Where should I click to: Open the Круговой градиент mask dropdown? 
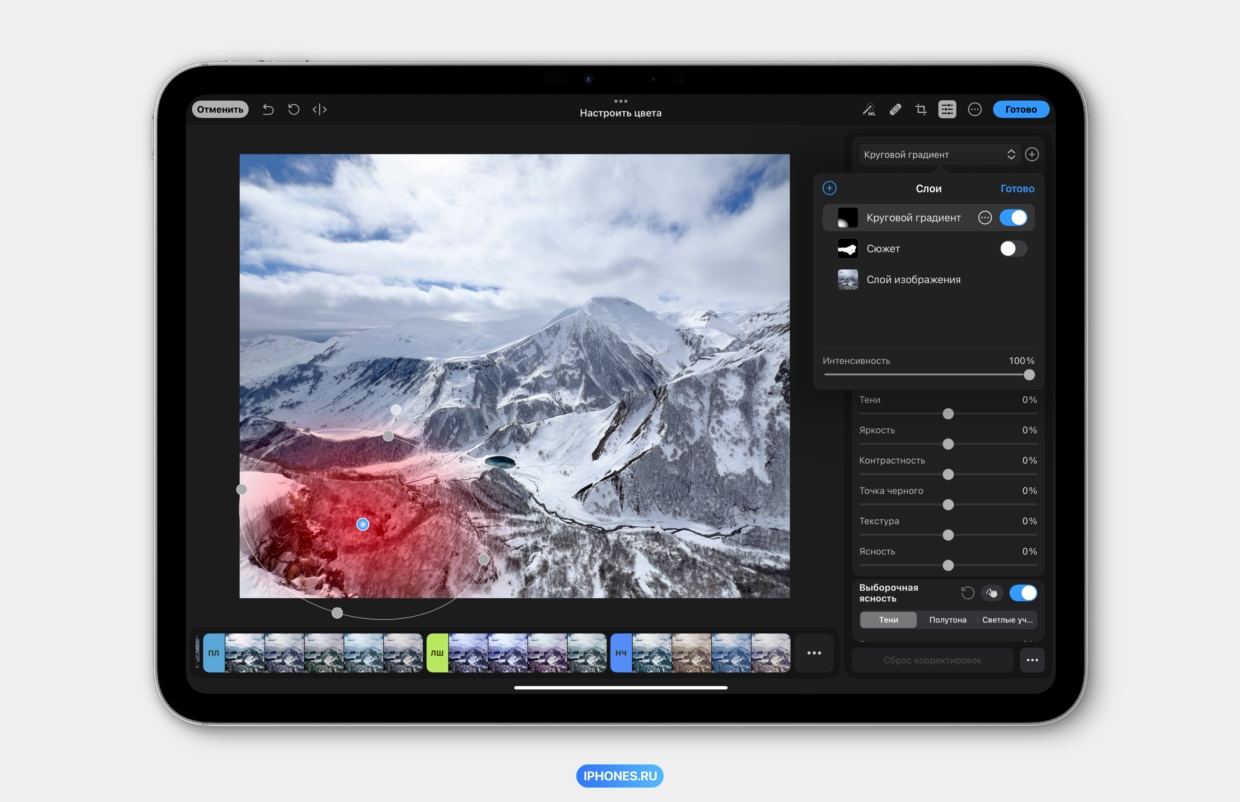(939, 154)
